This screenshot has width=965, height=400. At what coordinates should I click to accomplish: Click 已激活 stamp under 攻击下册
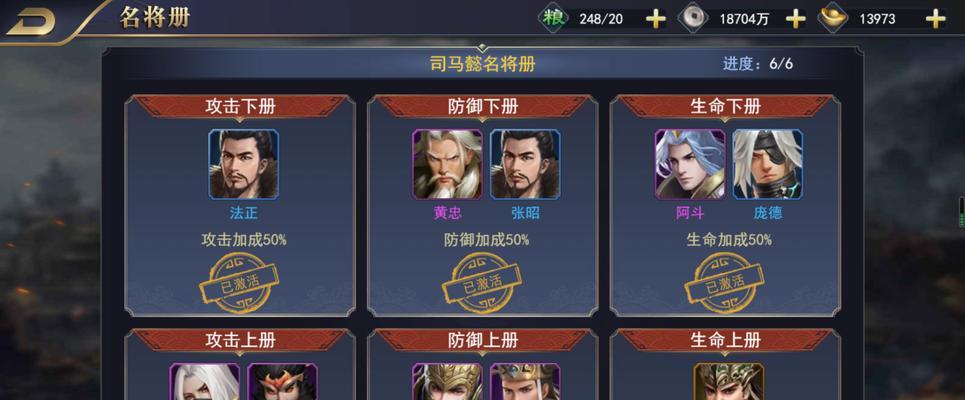(x=239, y=283)
